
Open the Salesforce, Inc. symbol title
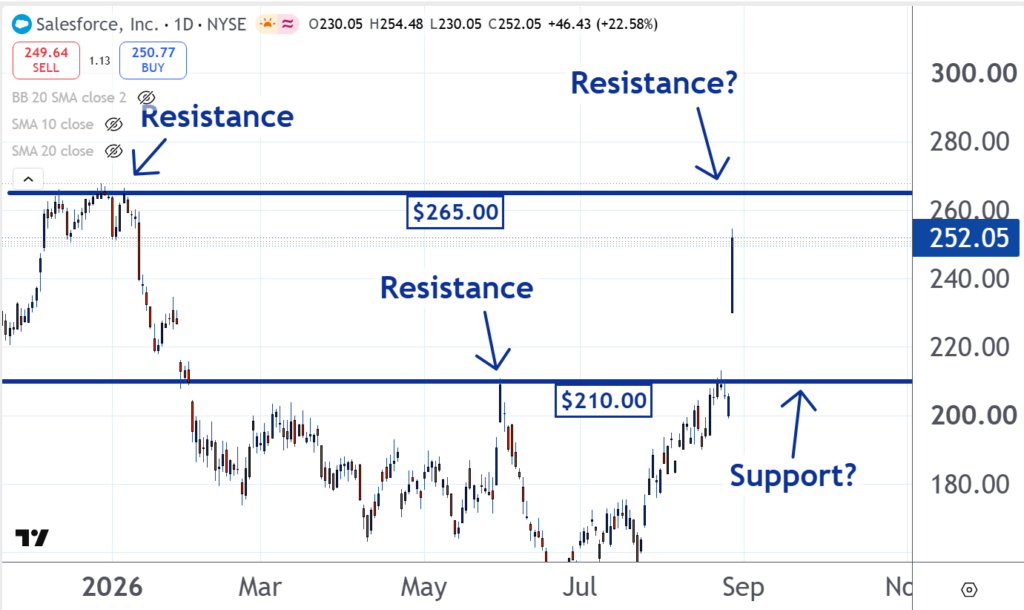(x=97, y=24)
